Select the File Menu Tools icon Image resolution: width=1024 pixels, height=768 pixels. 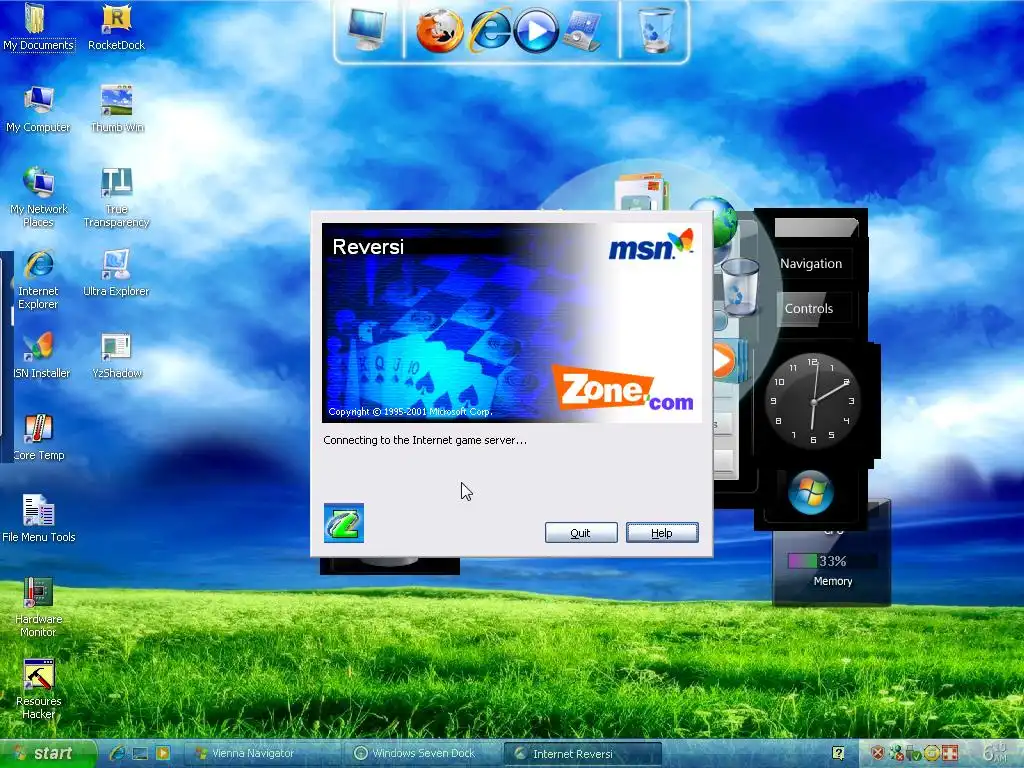click(x=39, y=519)
